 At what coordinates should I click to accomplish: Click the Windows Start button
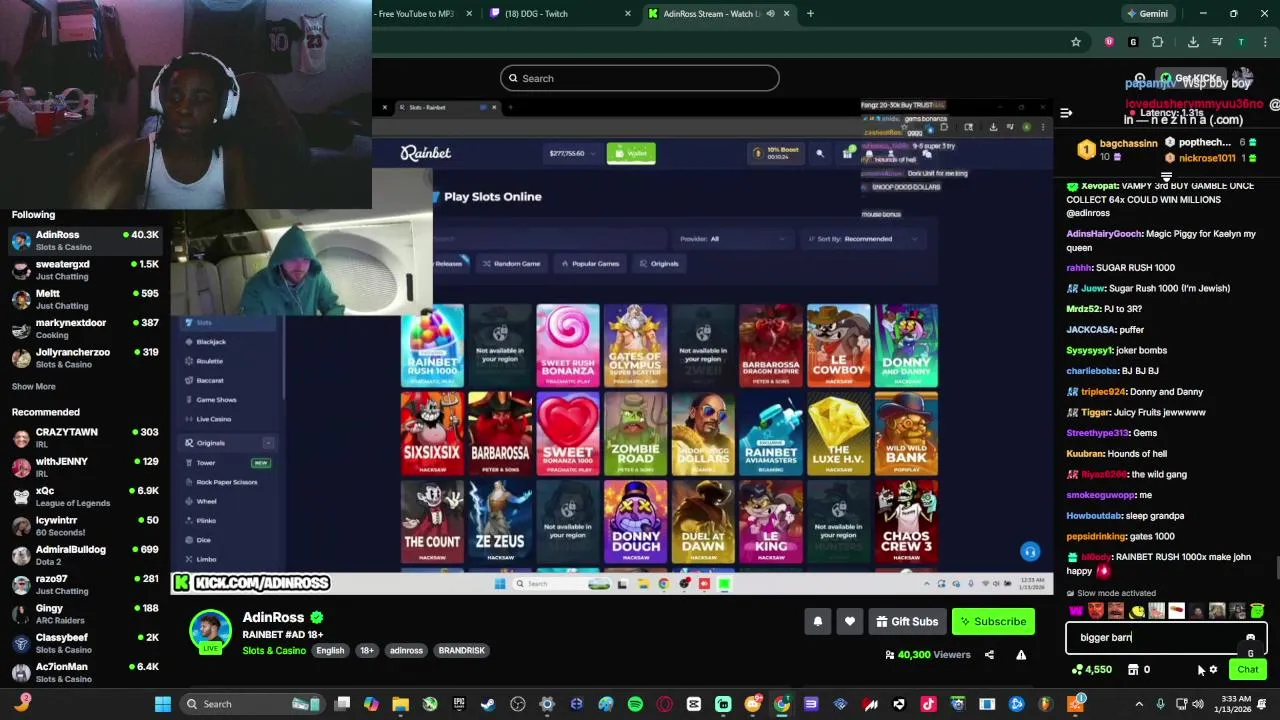pos(162,704)
